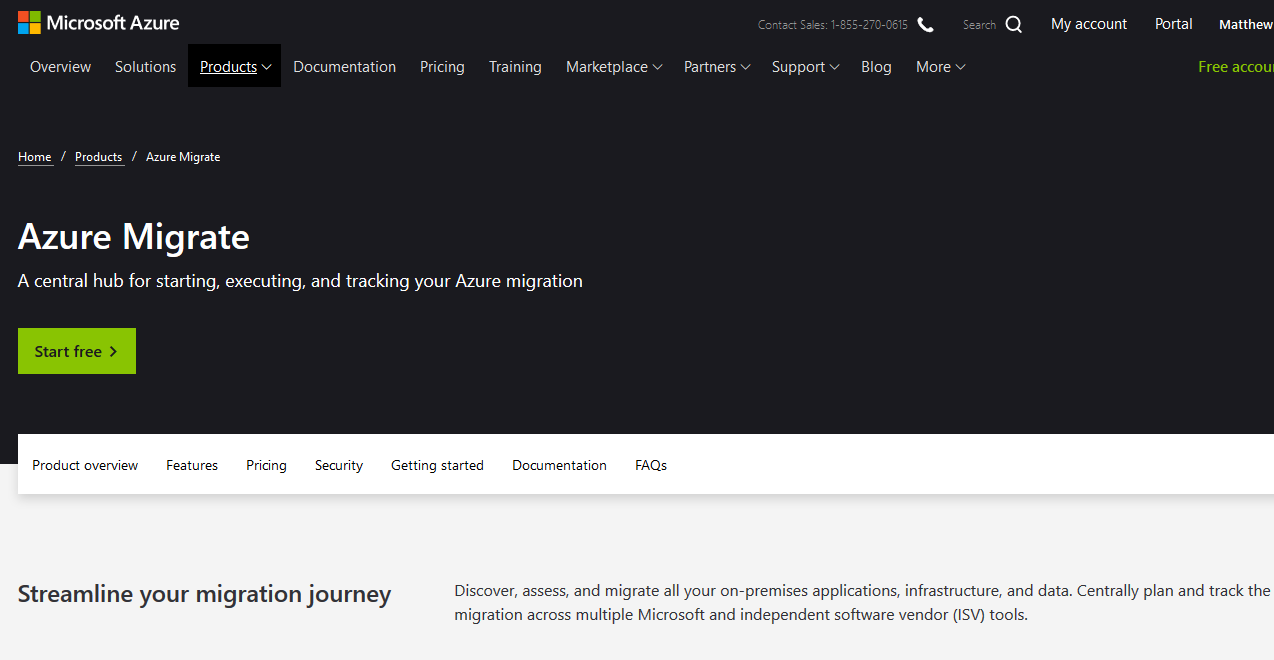
Task: Click the Matthew account name
Action: click(x=1246, y=23)
